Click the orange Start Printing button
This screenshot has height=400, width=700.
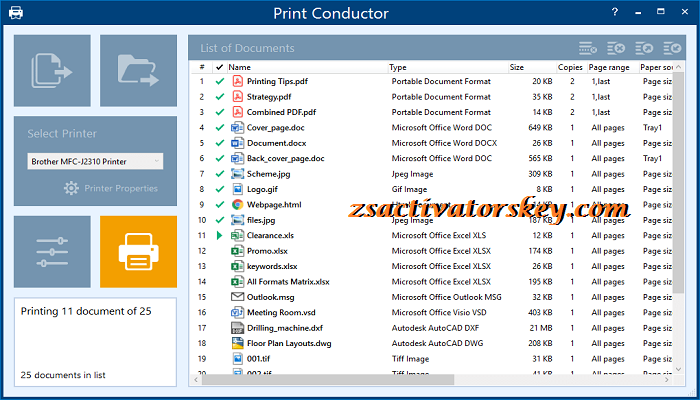point(138,252)
